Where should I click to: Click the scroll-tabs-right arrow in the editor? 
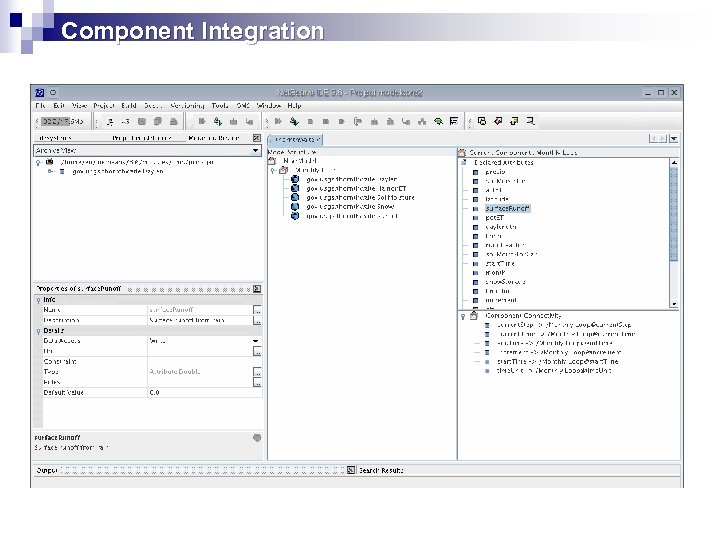pos(663,138)
